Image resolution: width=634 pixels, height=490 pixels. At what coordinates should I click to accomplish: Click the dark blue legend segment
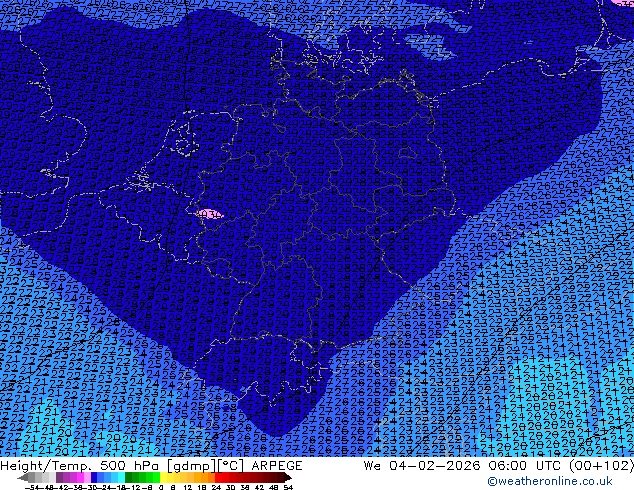[x=94, y=478]
